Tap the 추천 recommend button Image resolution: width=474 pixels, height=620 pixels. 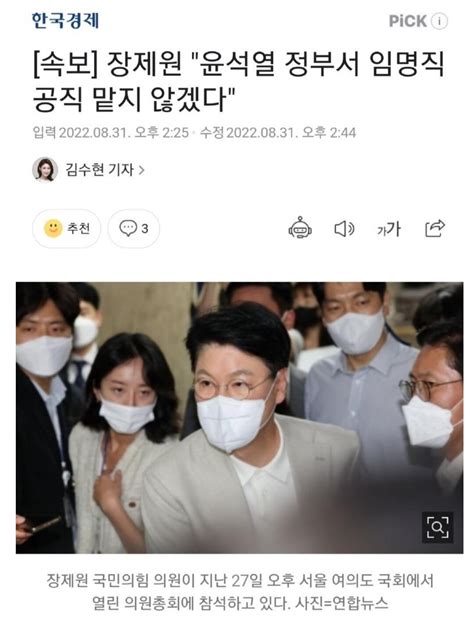click(66, 229)
